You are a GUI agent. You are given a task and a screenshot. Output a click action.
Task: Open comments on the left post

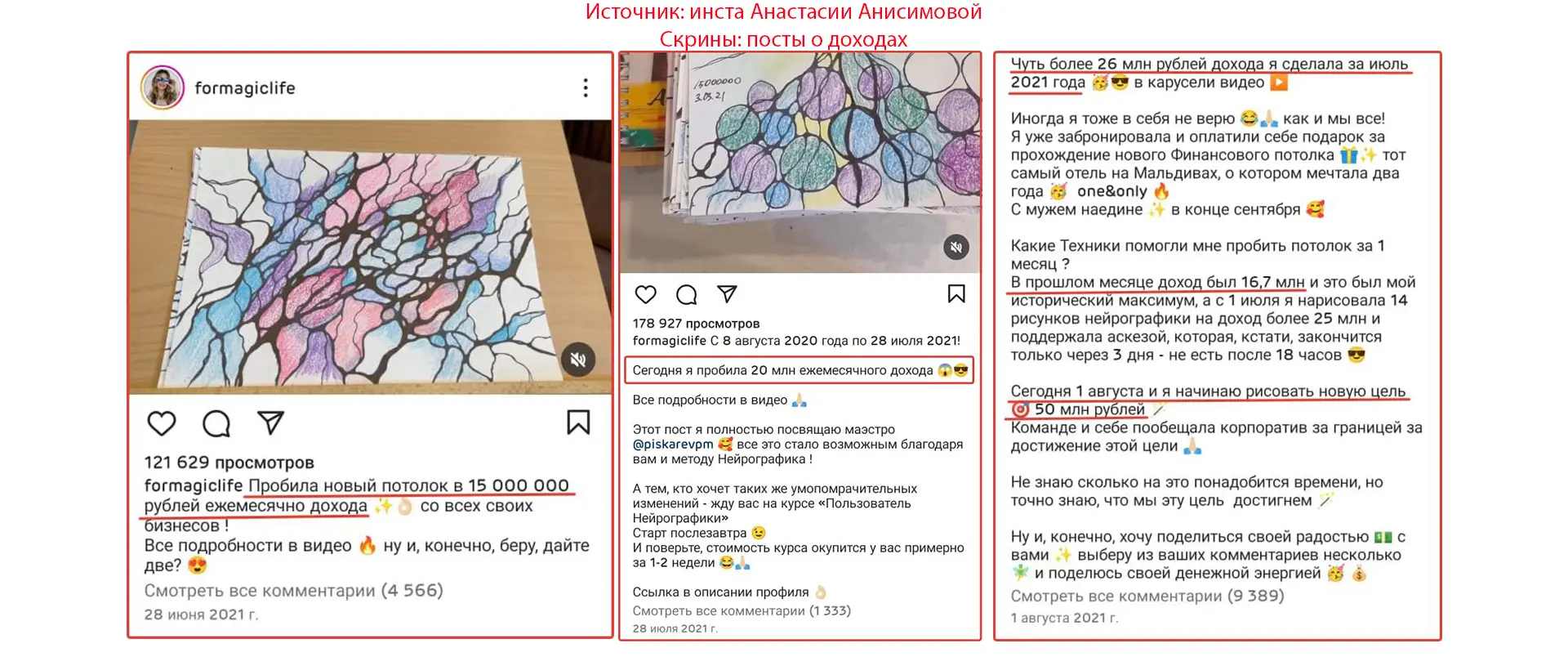coord(216,423)
